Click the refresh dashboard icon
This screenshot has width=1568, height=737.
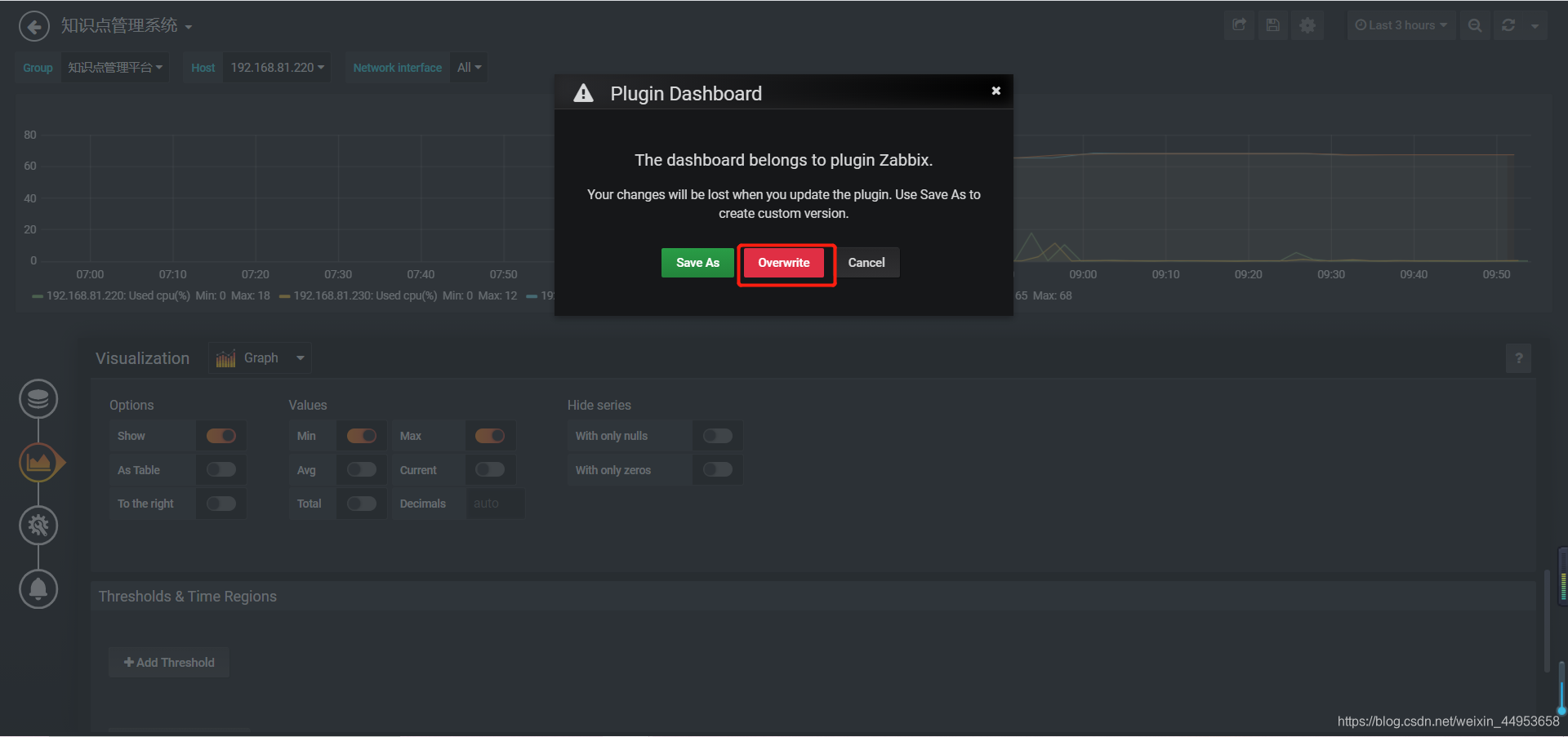(x=1508, y=25)
